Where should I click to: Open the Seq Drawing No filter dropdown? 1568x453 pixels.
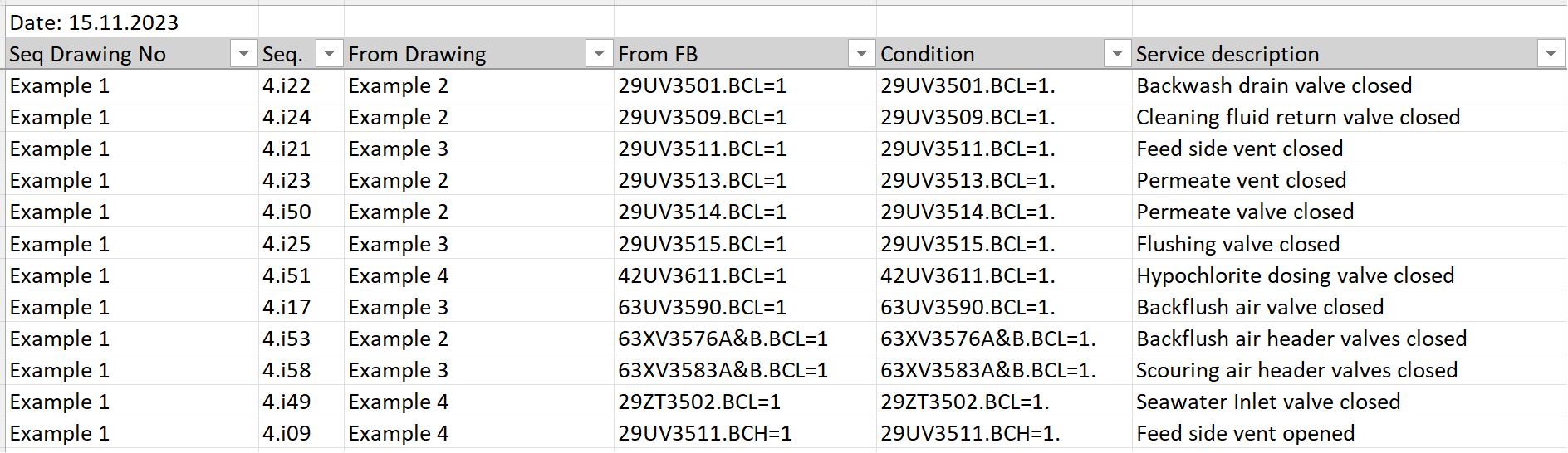[x=243, y=54]
